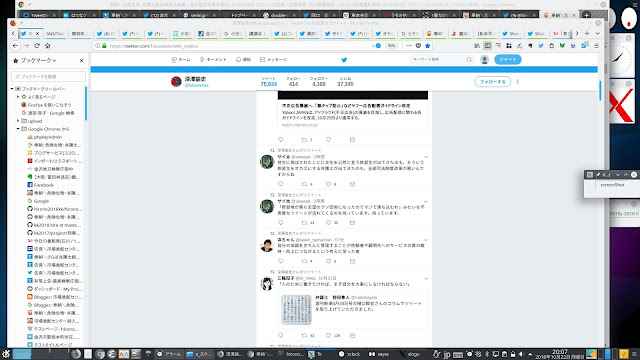Click the forward navigation arrow
Screen dimensions: 640x360
26,46
